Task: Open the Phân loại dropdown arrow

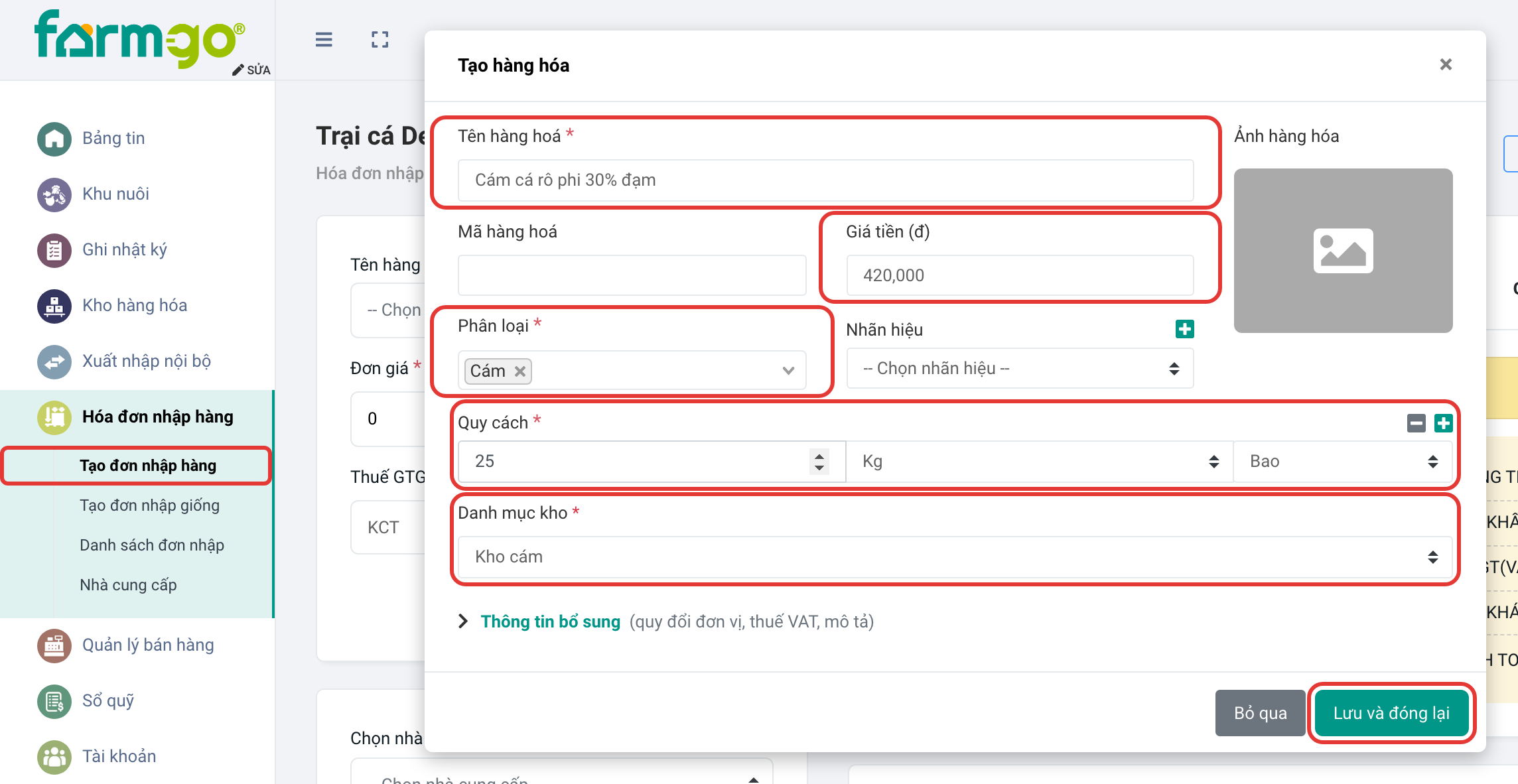Action: pos(788,370)
